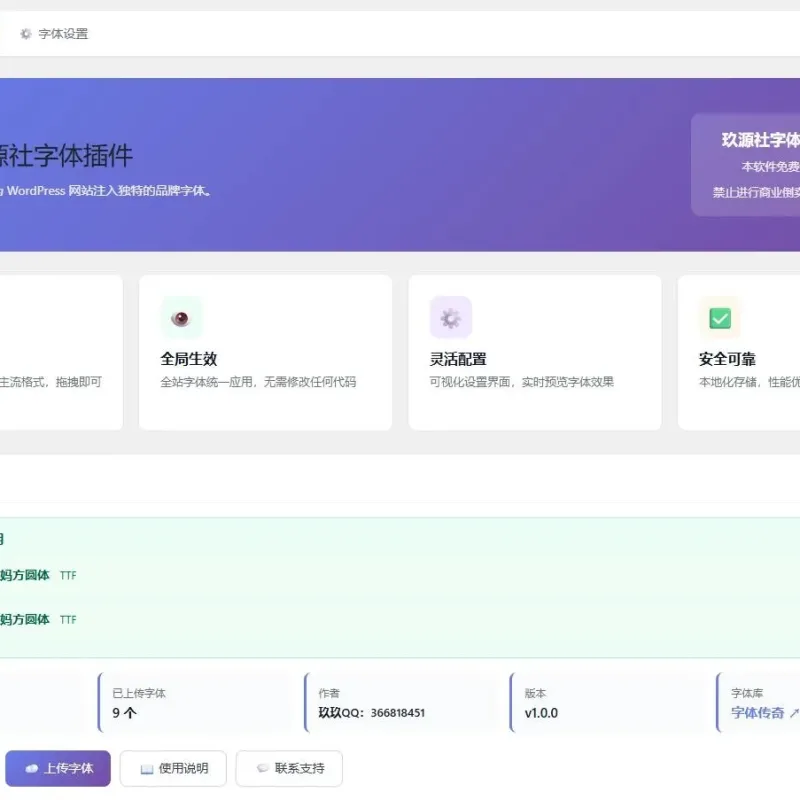Click the 作者 label
Image resolution: width=800 pixels, height=800 pixels.
[329, 693]
